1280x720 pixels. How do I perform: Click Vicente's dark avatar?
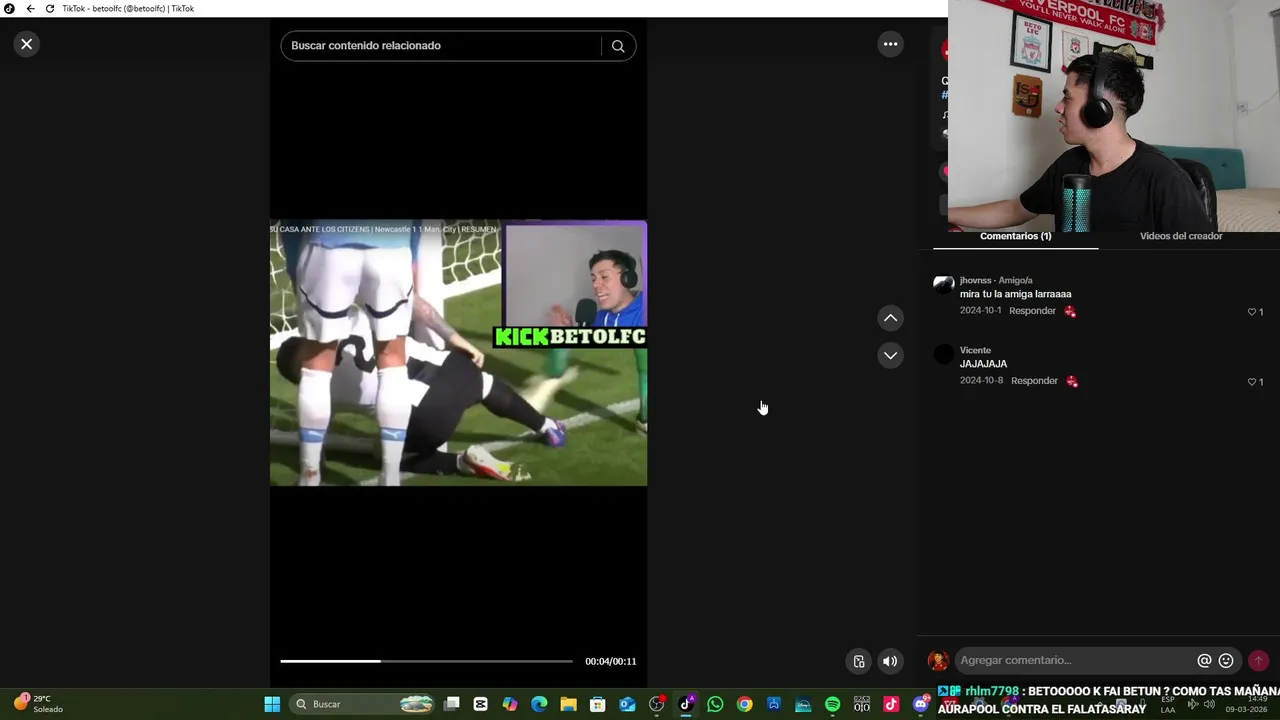[944, 354]
